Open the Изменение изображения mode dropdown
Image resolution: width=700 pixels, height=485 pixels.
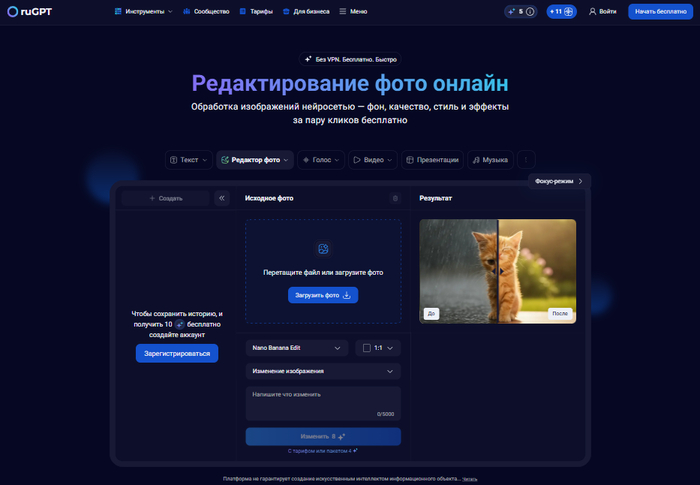[x=323, y=371]
